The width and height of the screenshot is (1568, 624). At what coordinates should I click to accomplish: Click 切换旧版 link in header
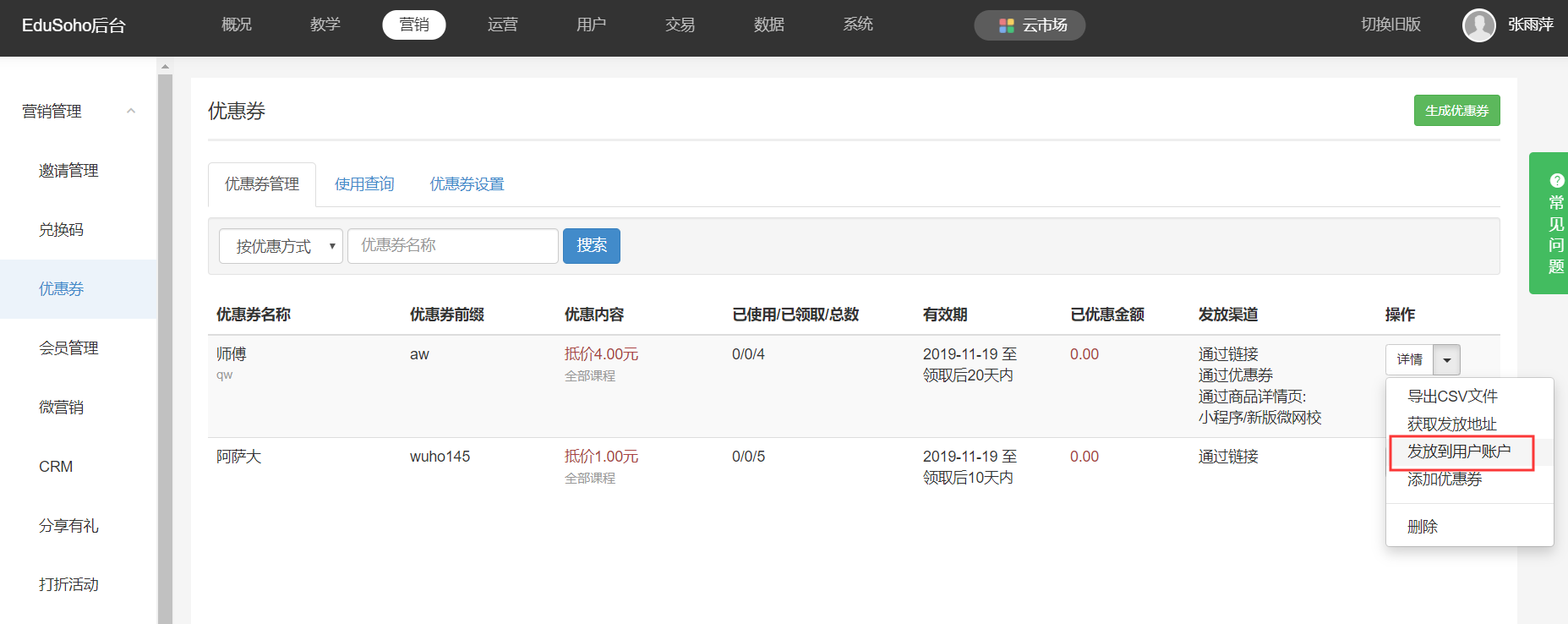pos(1390,25)
